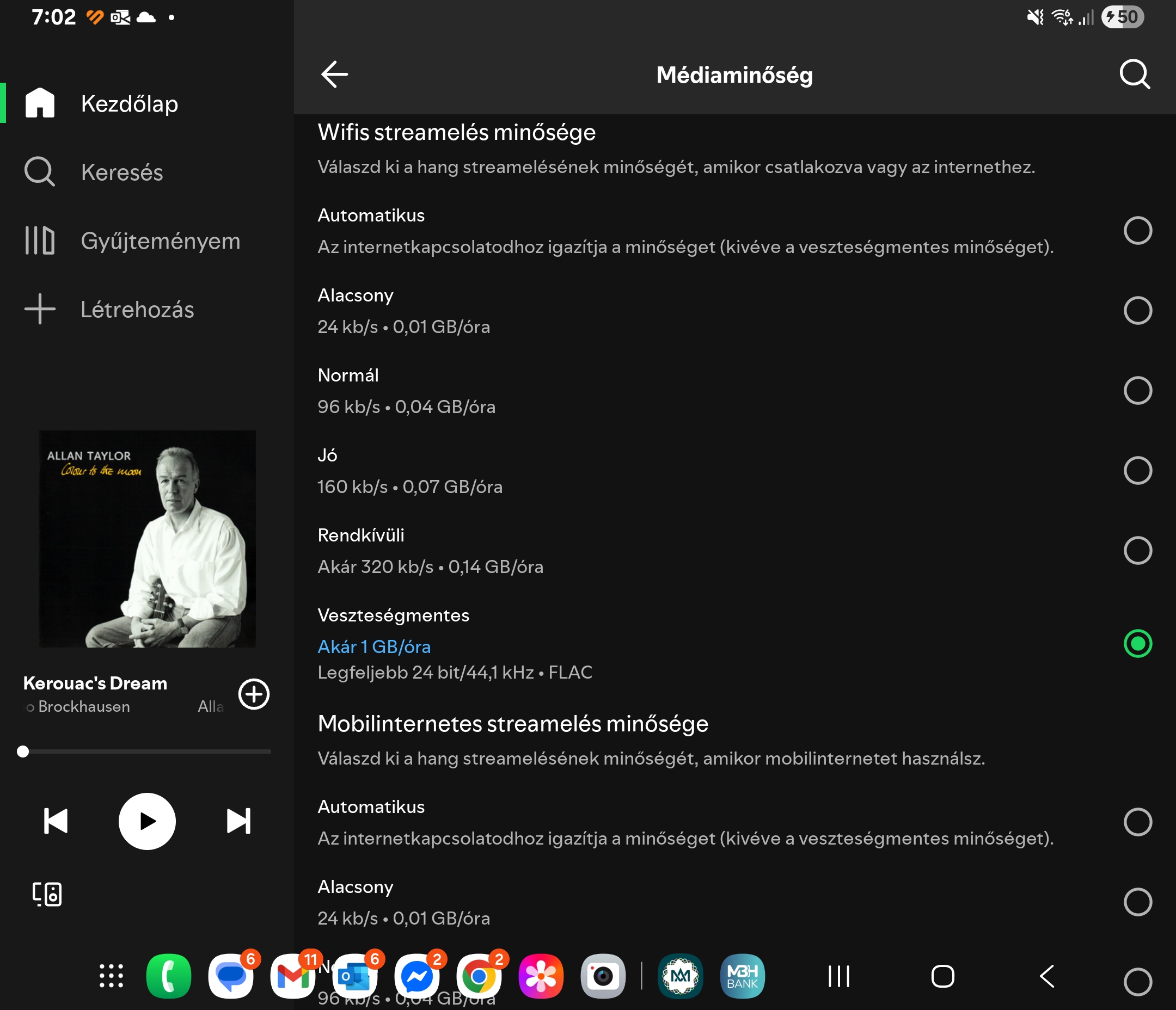The image size is (1176, 1010).
Task: Launch Chrome from the dock
Action: click(479, 976)
